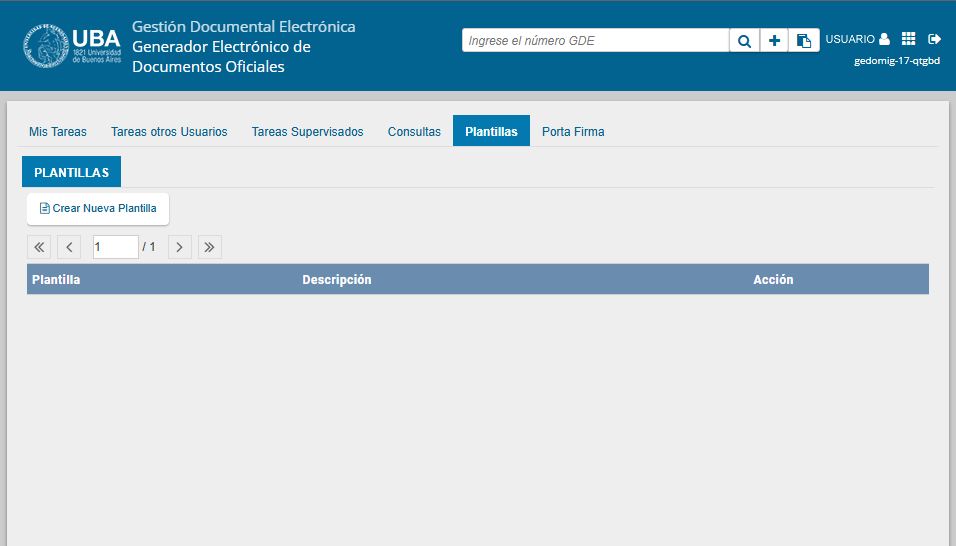The height and width of the screenshot is (546, 956).
Task: Click Crear Nueva Plantilla button
Action: [x=98, y=209]
